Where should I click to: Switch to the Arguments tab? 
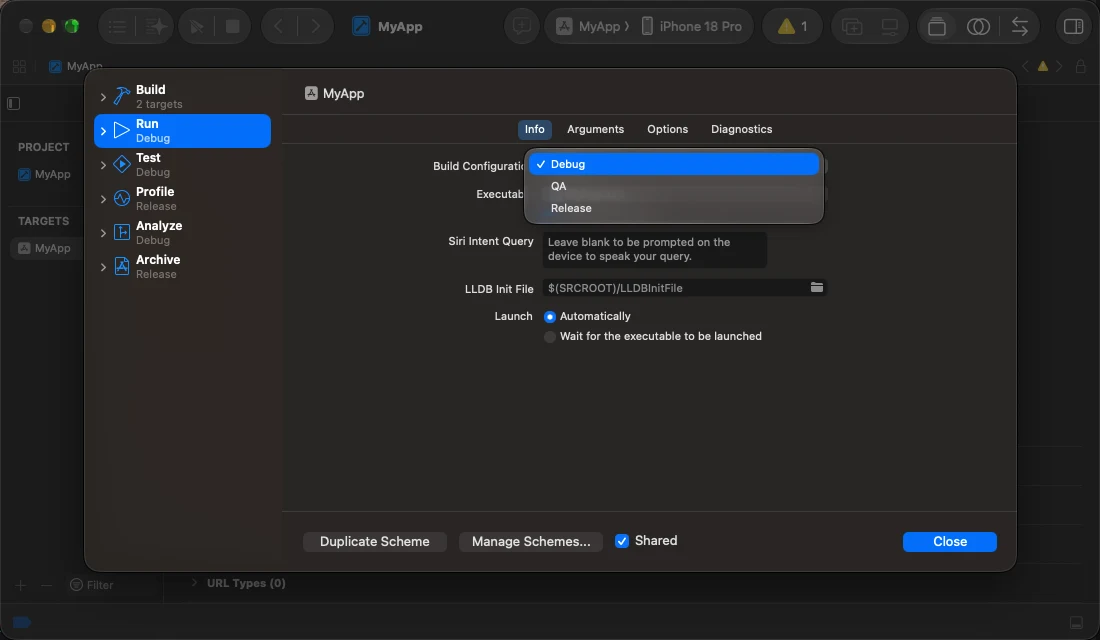pos(596,129)
